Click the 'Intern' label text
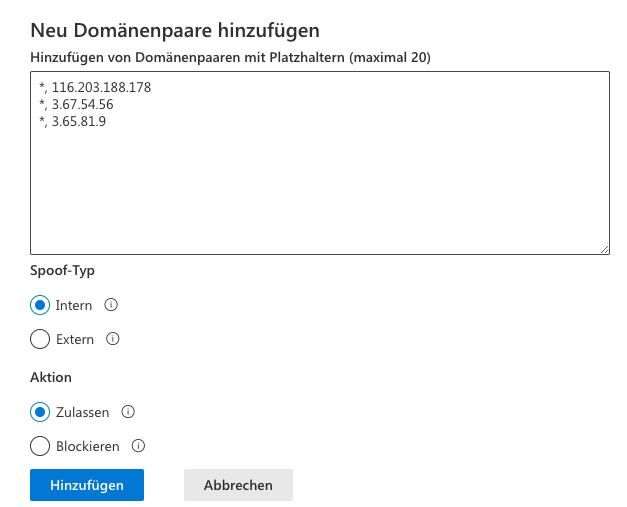This screenshot has width=627, height=507. click(x=74, y=305)
